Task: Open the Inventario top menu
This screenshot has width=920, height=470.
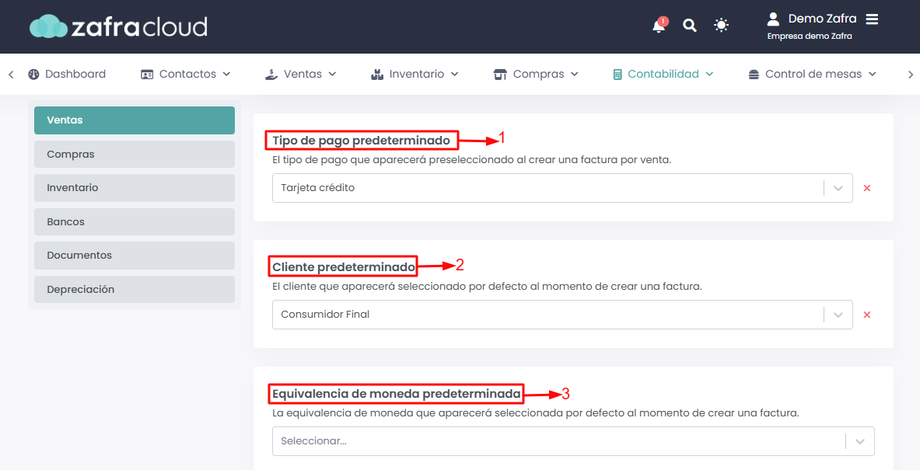Action: [414, 75]
